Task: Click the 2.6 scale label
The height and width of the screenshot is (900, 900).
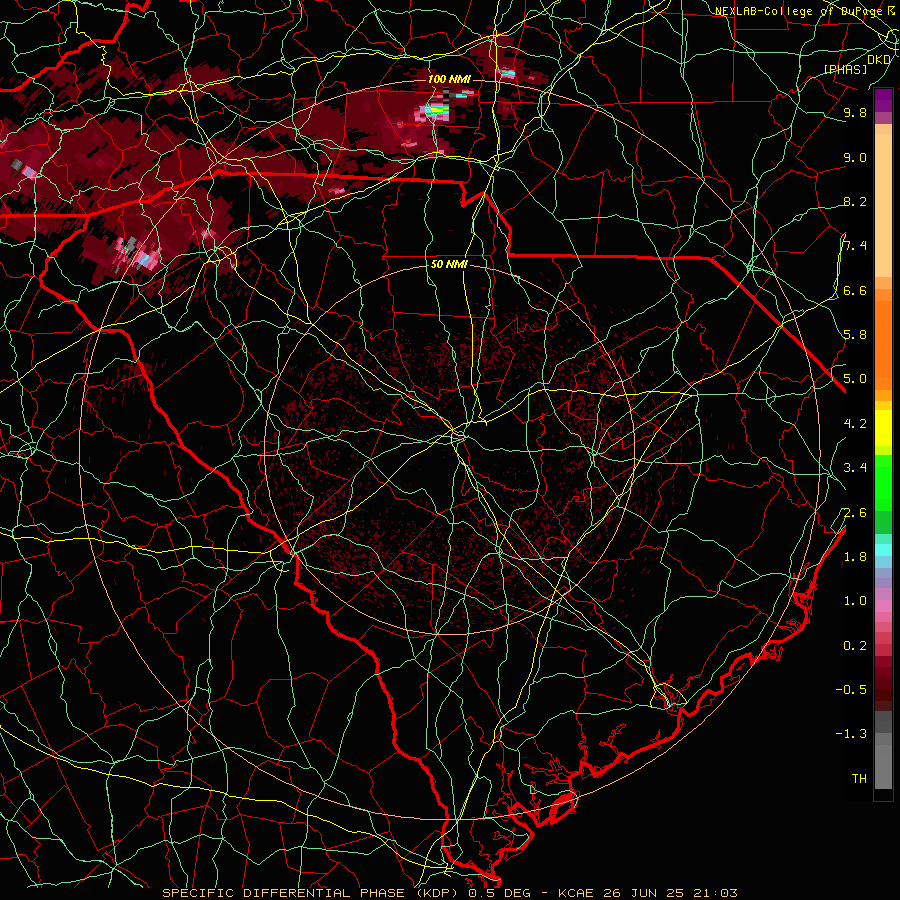Action: point(855,512)
